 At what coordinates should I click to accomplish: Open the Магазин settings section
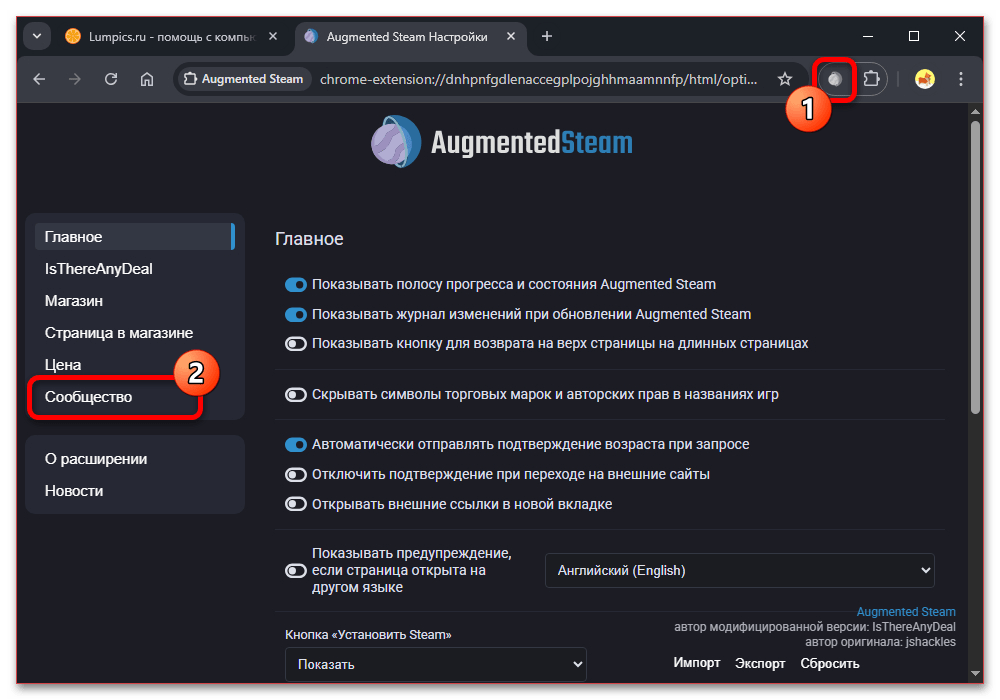click(x=135, y=301)
